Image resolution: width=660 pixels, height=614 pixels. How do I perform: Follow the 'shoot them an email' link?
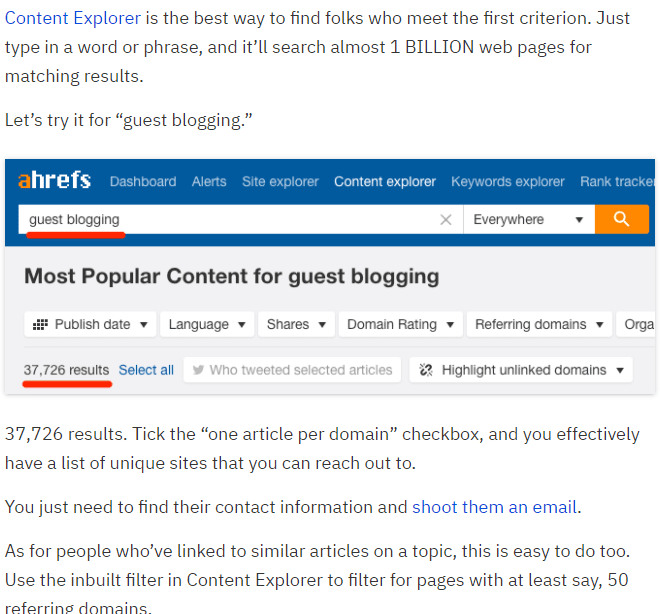coord(494,507)
